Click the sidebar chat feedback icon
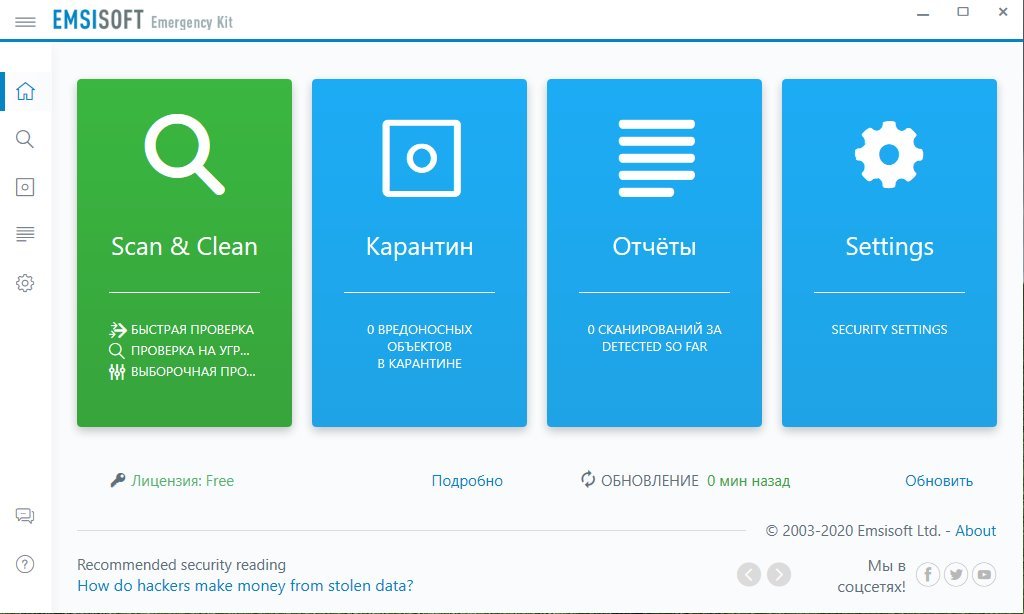1024x614 pixels. pos(26,516)
